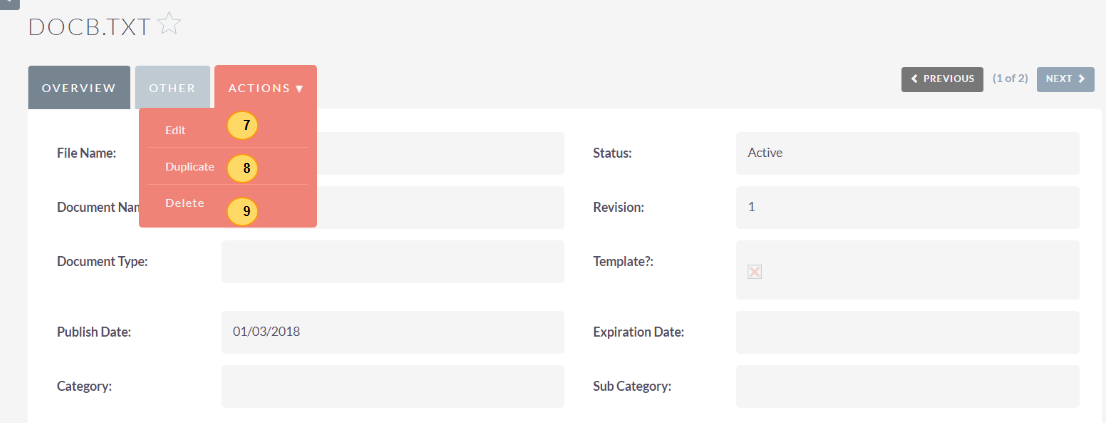
Task: Choose Edit from the Actions menu
Action: [x=175, y=130]
